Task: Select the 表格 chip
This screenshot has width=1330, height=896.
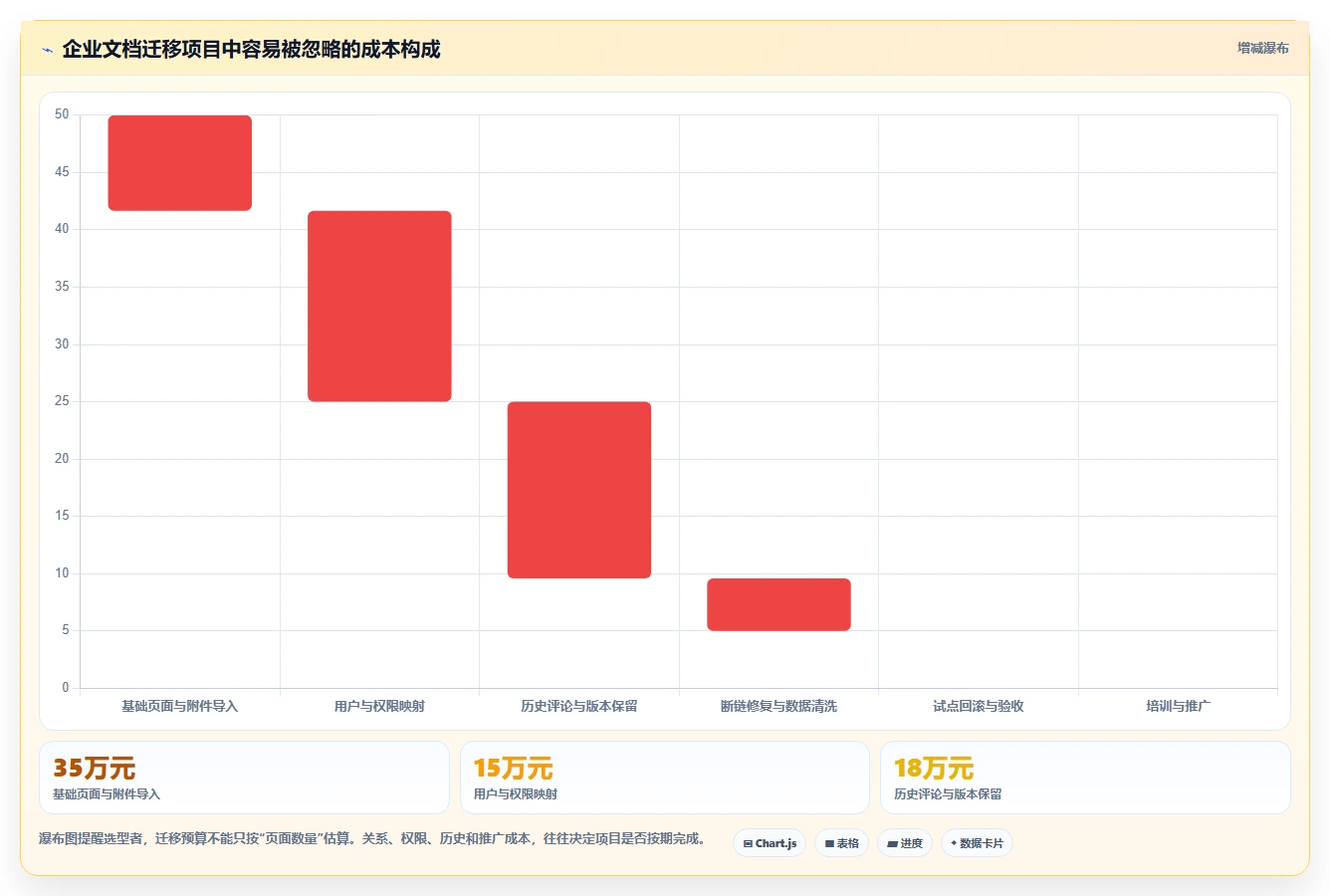Action: click(841, 843)
